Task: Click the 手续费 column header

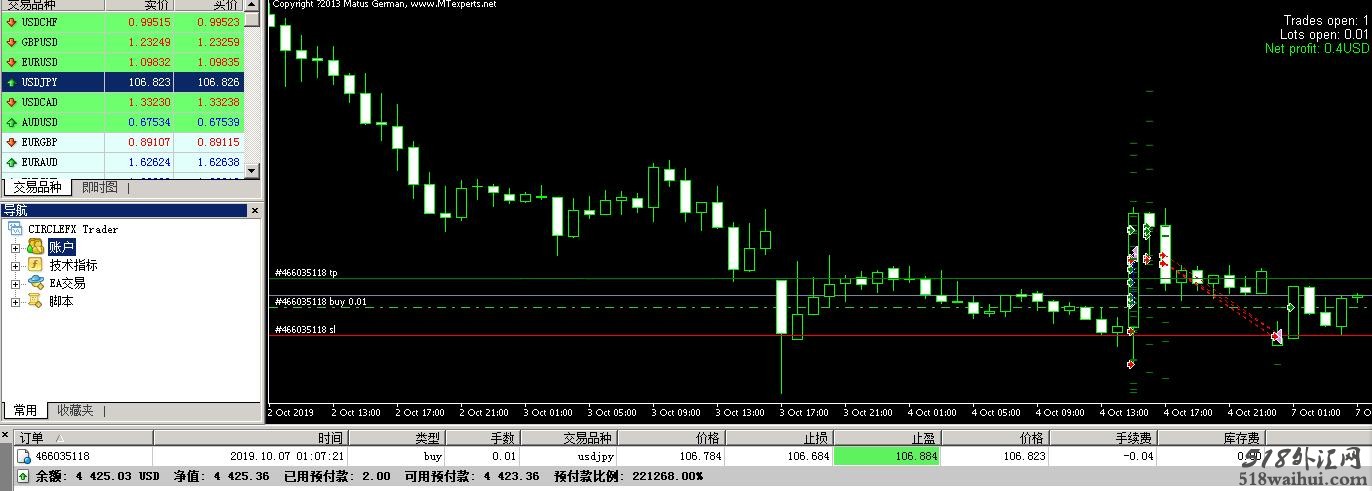Action: click(1105, 438)
